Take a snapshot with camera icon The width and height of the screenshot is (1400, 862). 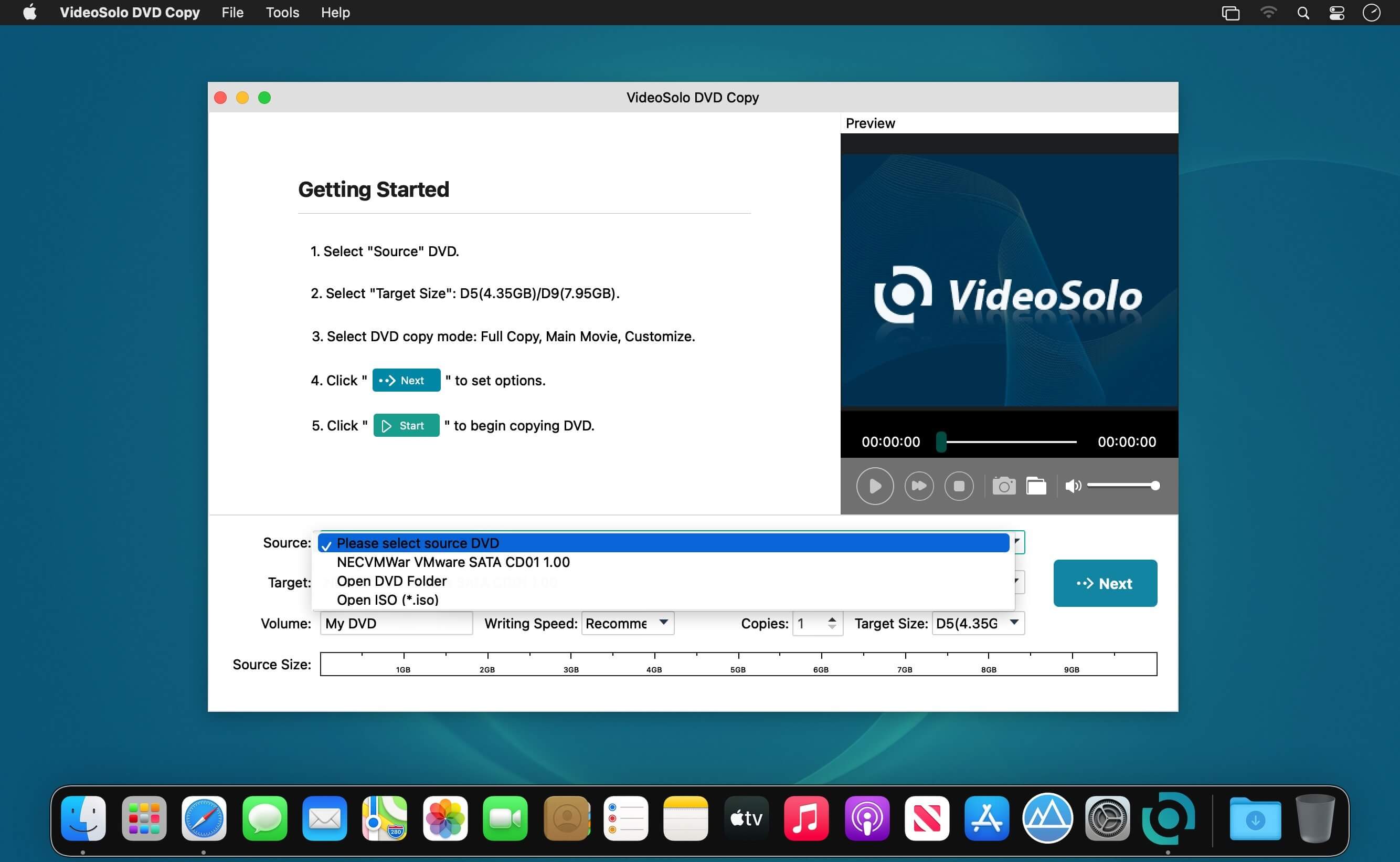pyautogui.click(x=1003, y=486)
